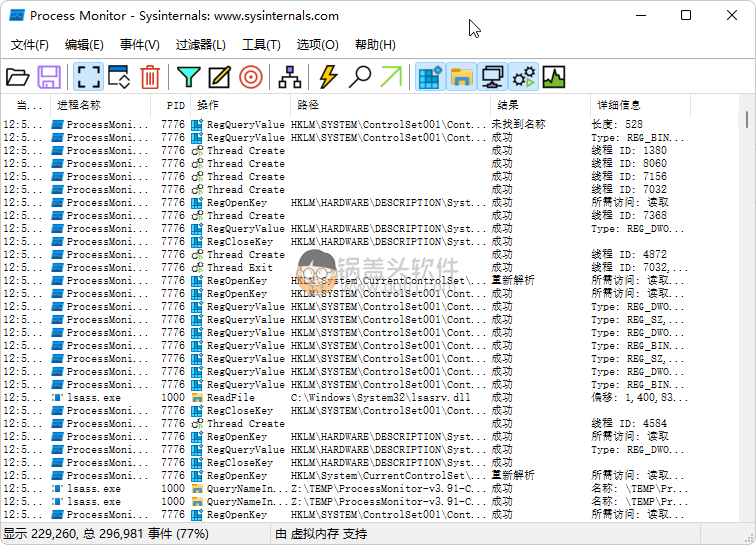This screenshot has height=545, width=756.
Task: Toggle the Capture events toolbar icon
Action: pyautogui.click(x=89, y=77)
